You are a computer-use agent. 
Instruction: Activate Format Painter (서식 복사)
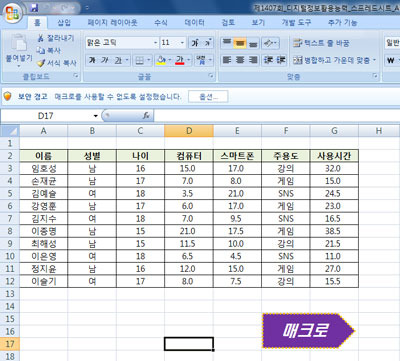tap(57, 63)
